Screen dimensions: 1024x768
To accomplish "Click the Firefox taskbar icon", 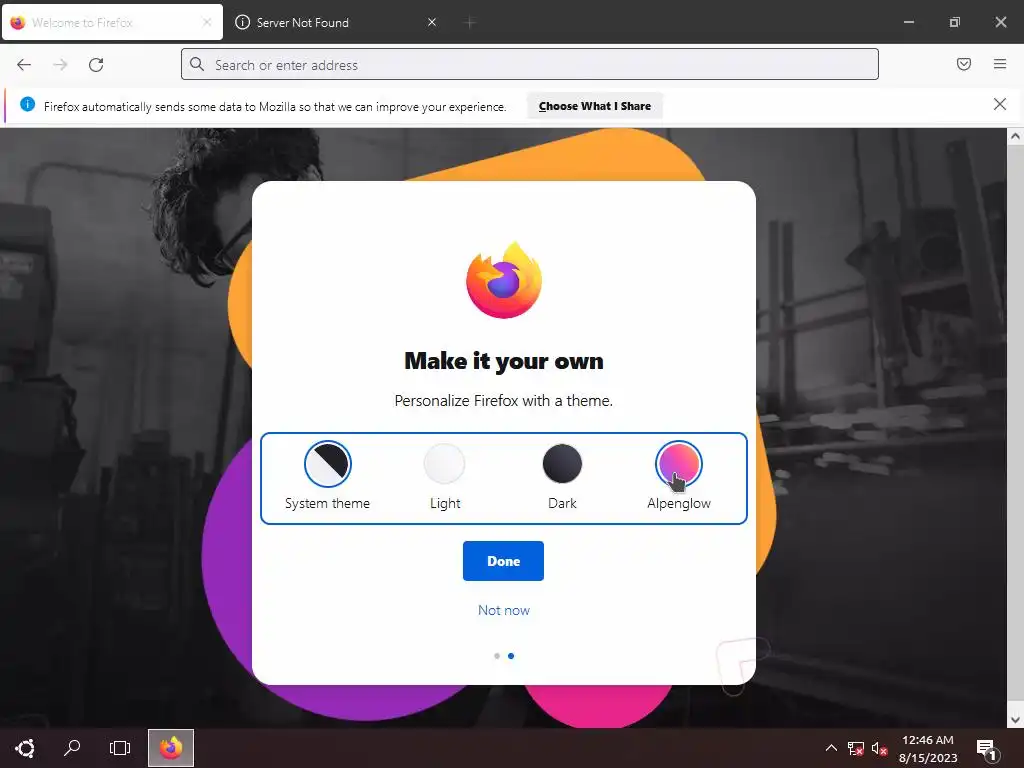I will (171, 748).
